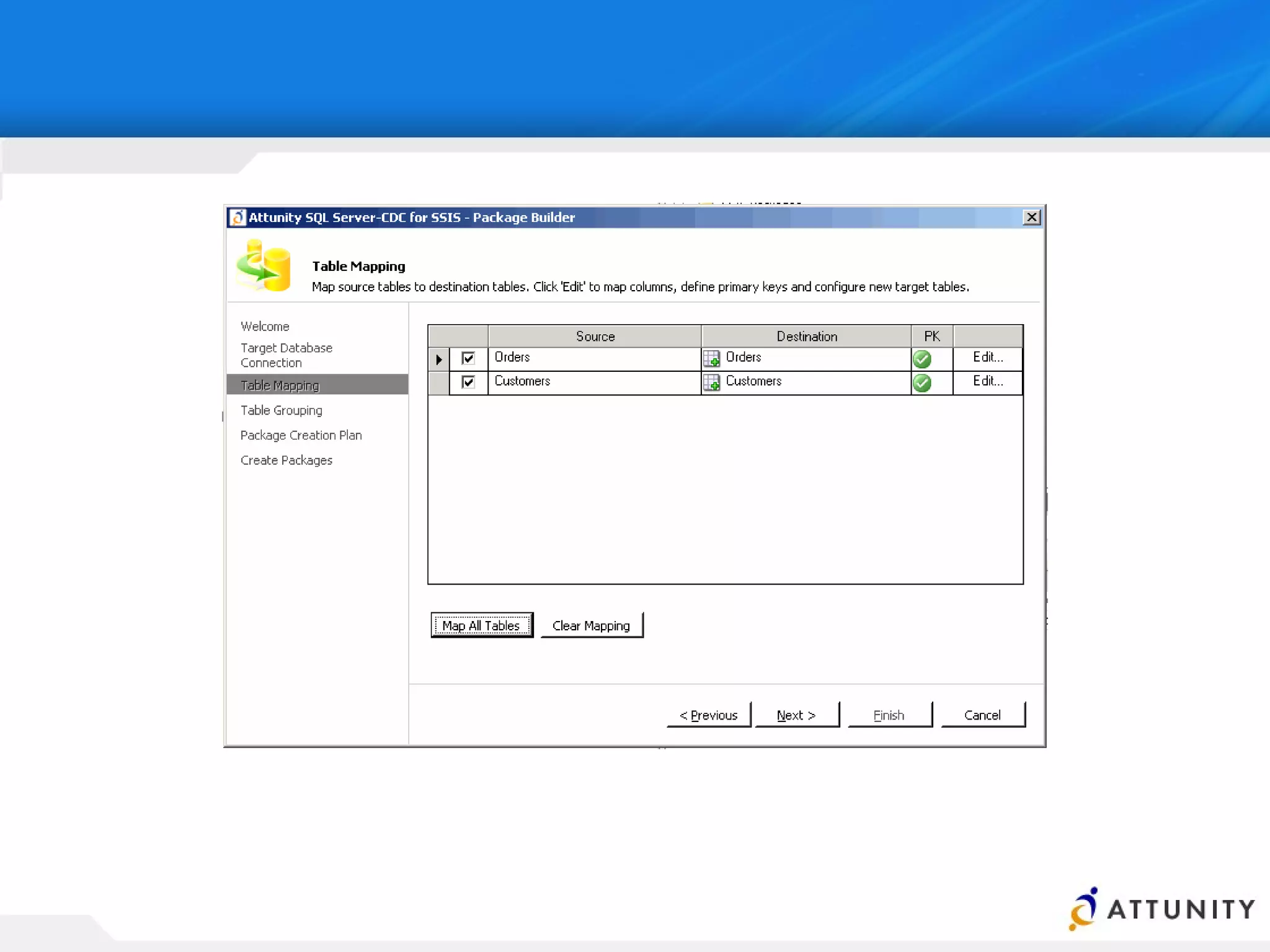Uncheck the Orders source table checkbox
This screenshot has width=1270, height=952.
pos(468,358)
